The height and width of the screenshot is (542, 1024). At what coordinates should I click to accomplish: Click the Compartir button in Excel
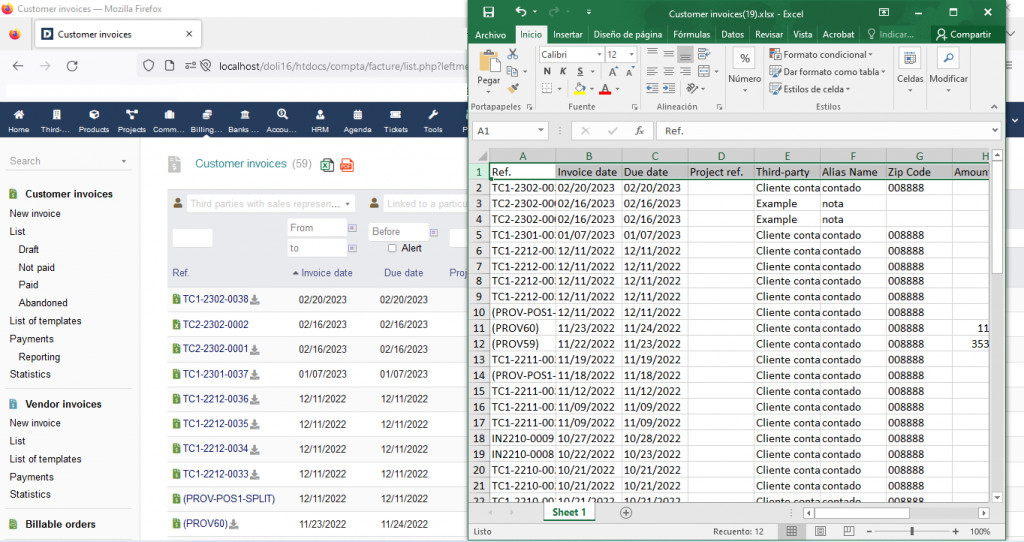(963, 35)
